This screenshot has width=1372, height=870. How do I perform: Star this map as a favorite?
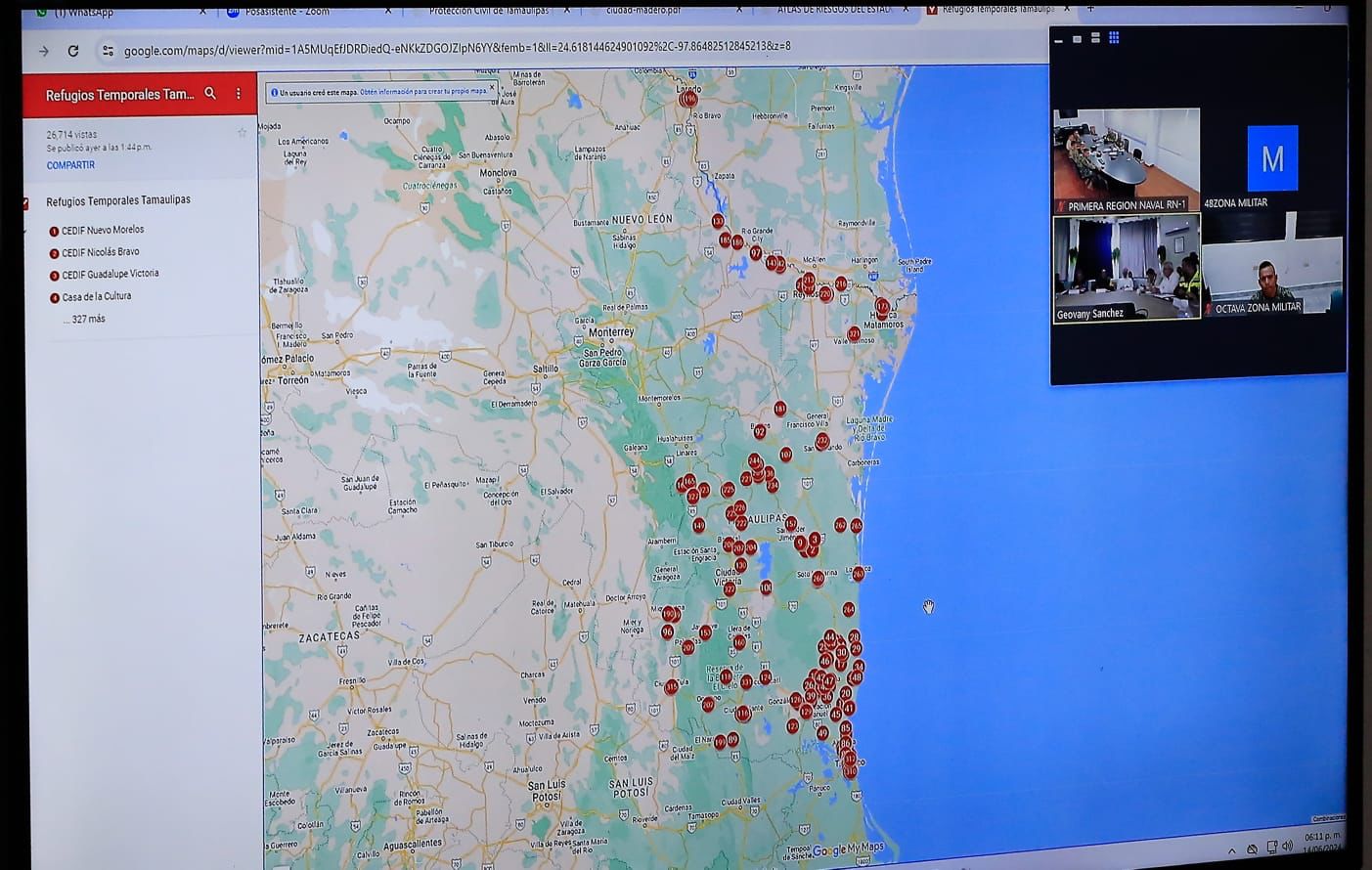point(242,133)
